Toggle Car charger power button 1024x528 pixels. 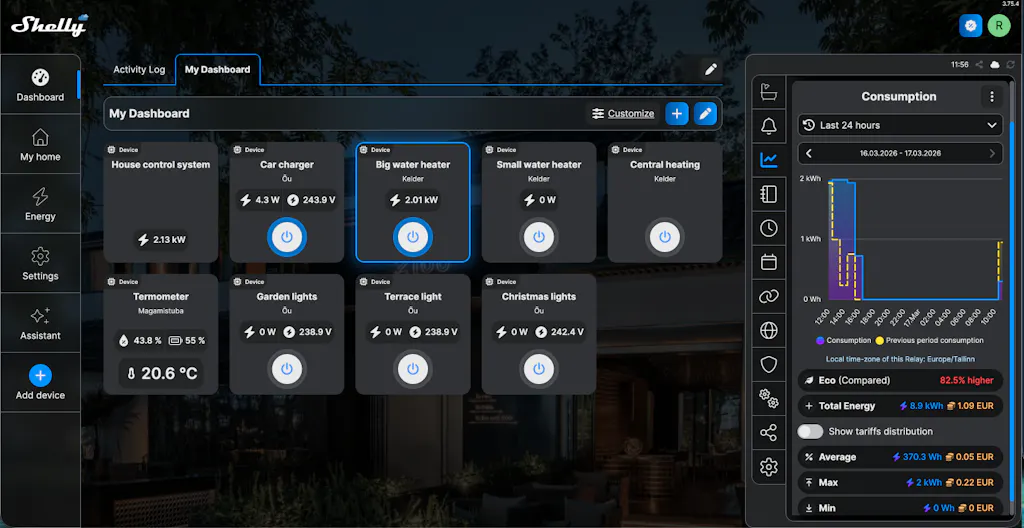coord(287,237)
